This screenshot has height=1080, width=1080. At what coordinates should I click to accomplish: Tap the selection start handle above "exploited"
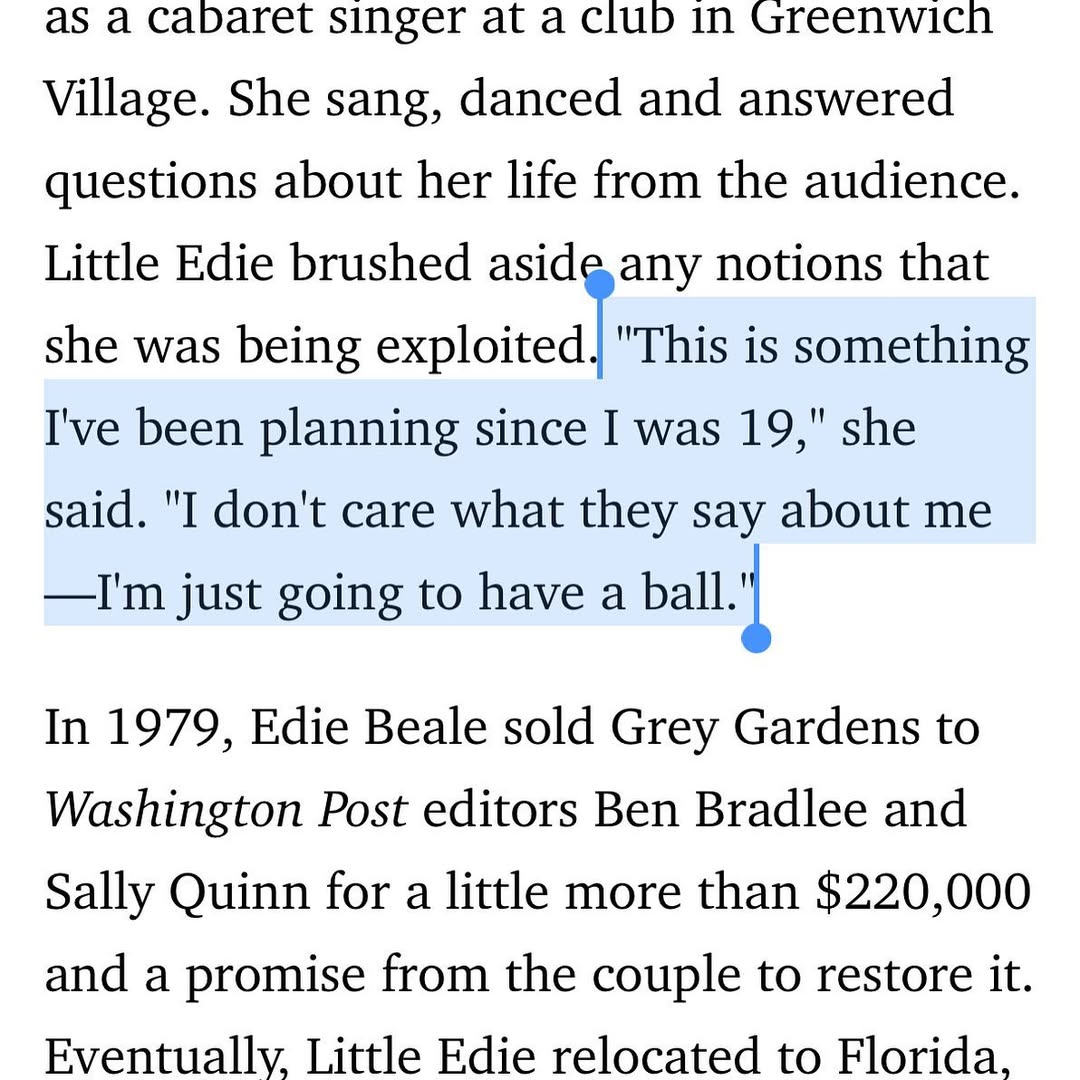599,285
